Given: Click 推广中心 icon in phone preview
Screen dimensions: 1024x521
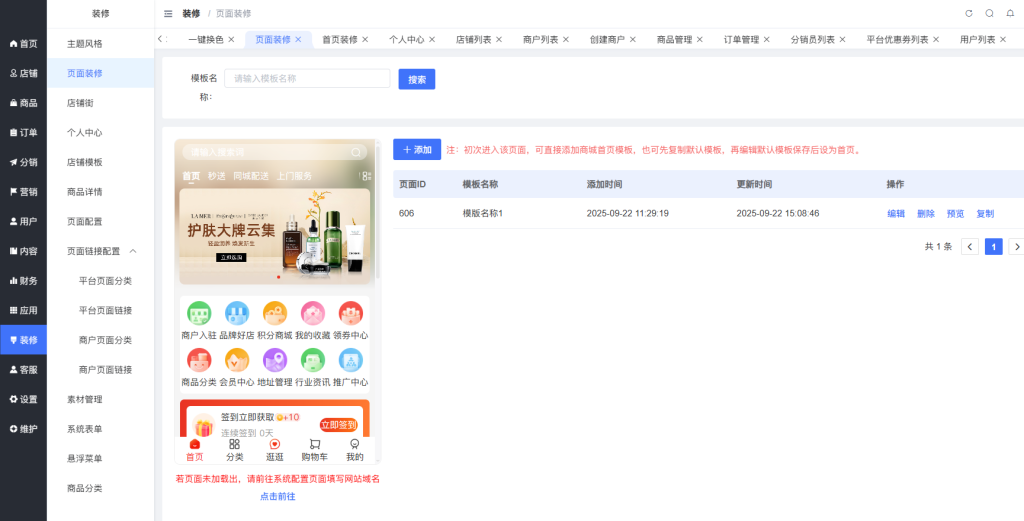Looking at the screenshot, I should click(x=351, y=360).
